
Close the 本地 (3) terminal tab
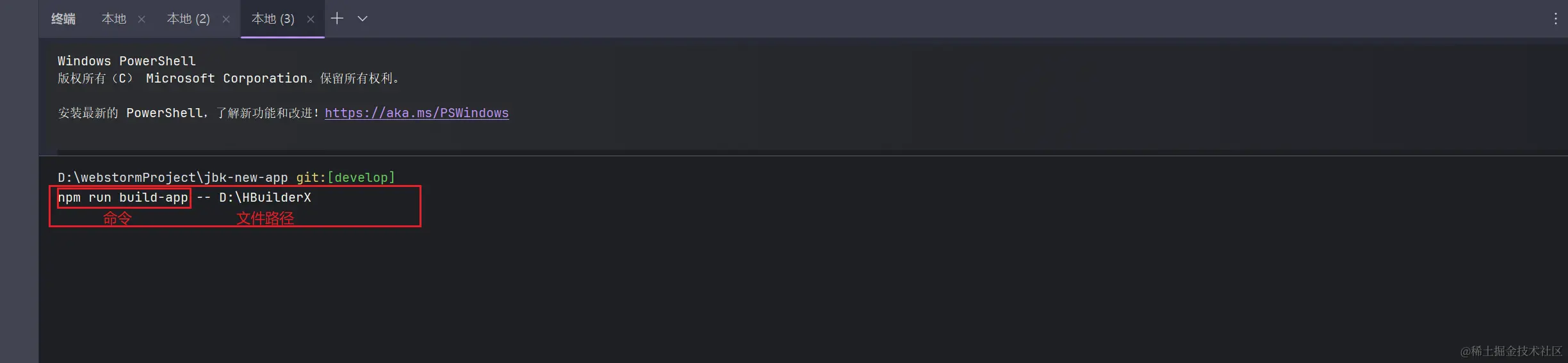coord(311,19)
